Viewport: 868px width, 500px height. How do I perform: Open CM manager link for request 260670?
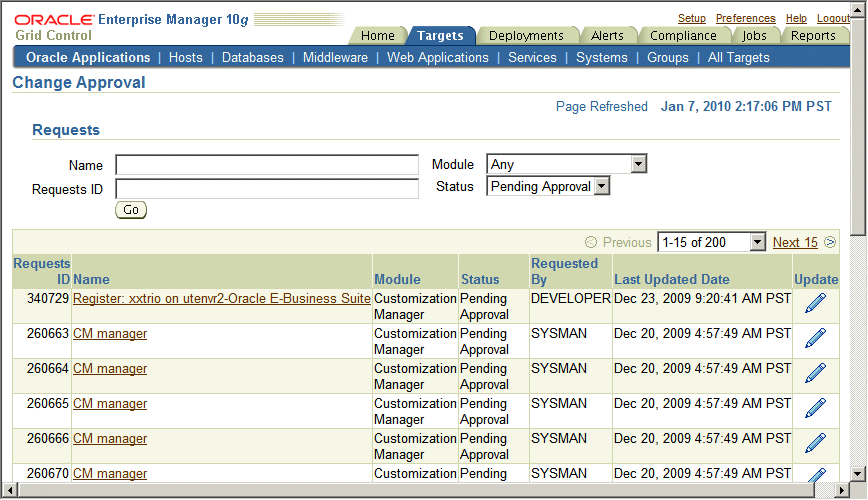110,473
